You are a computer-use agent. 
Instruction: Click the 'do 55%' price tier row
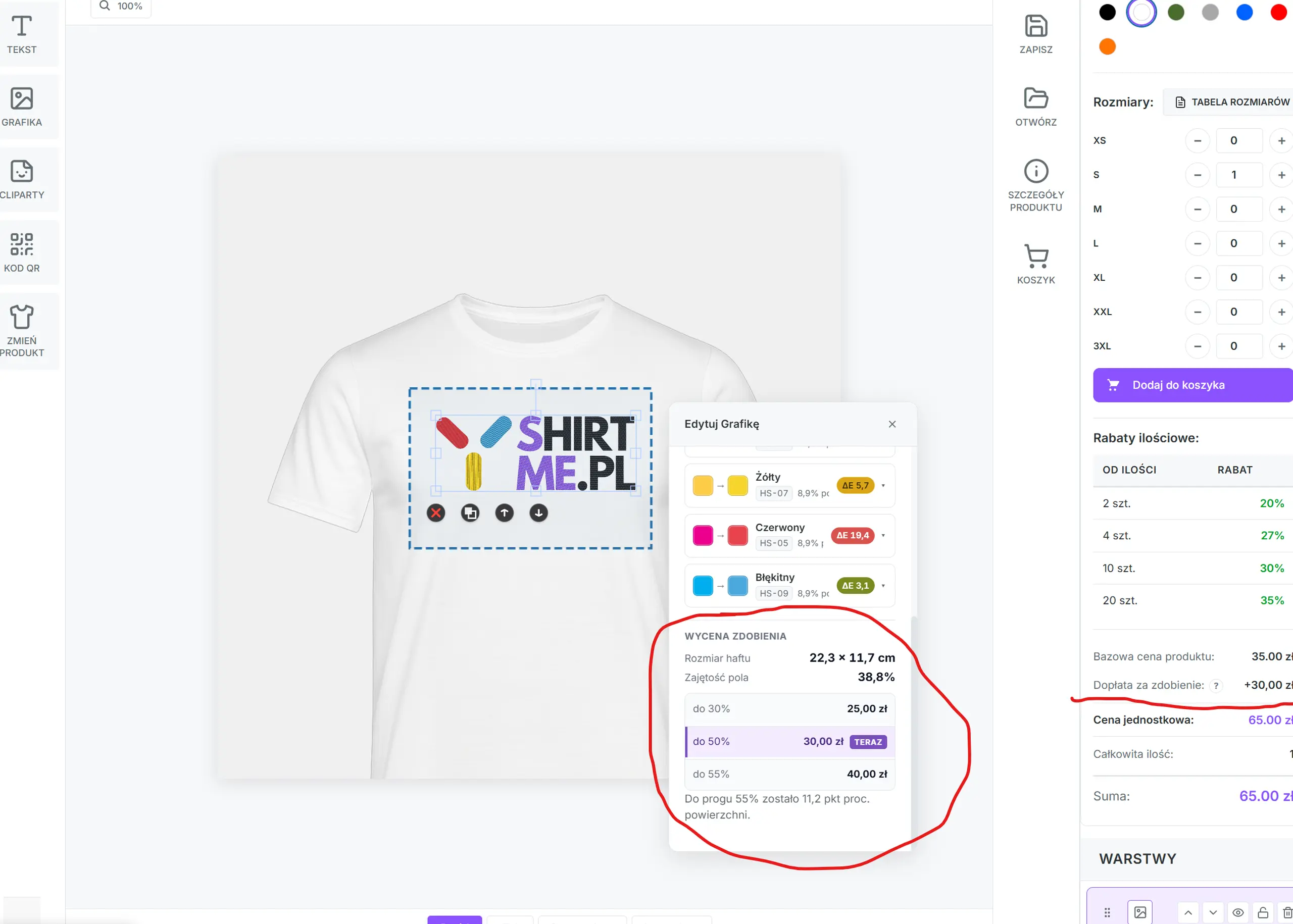tap(790, 775)
